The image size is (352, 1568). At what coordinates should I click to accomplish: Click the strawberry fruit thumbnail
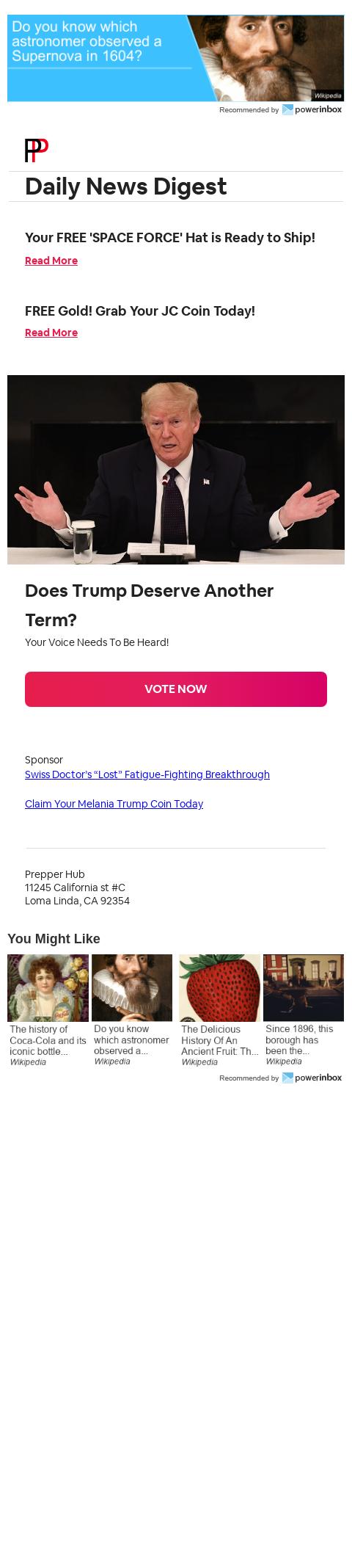[x=219, y=988]
